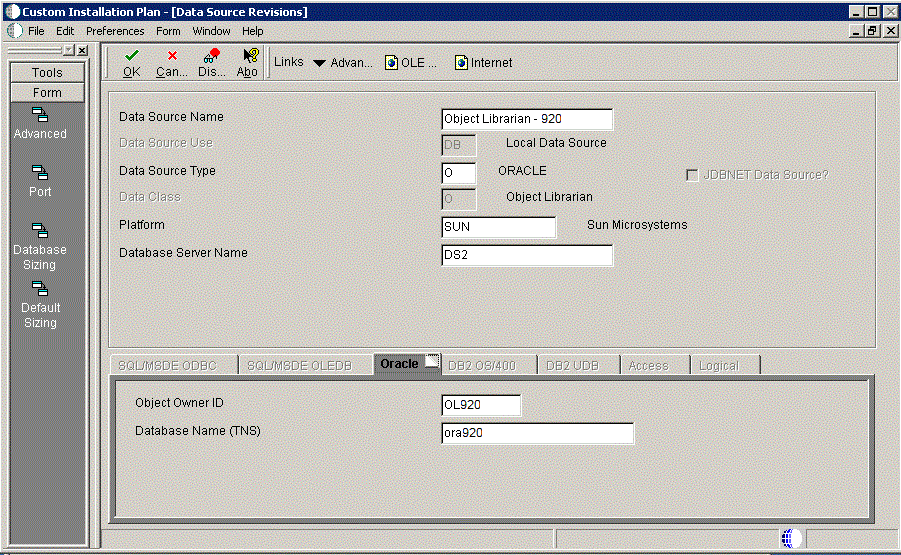Click the Database Name (TNS) field
Image resolution: width=901 pixels, height=555 pixels.
537,433
